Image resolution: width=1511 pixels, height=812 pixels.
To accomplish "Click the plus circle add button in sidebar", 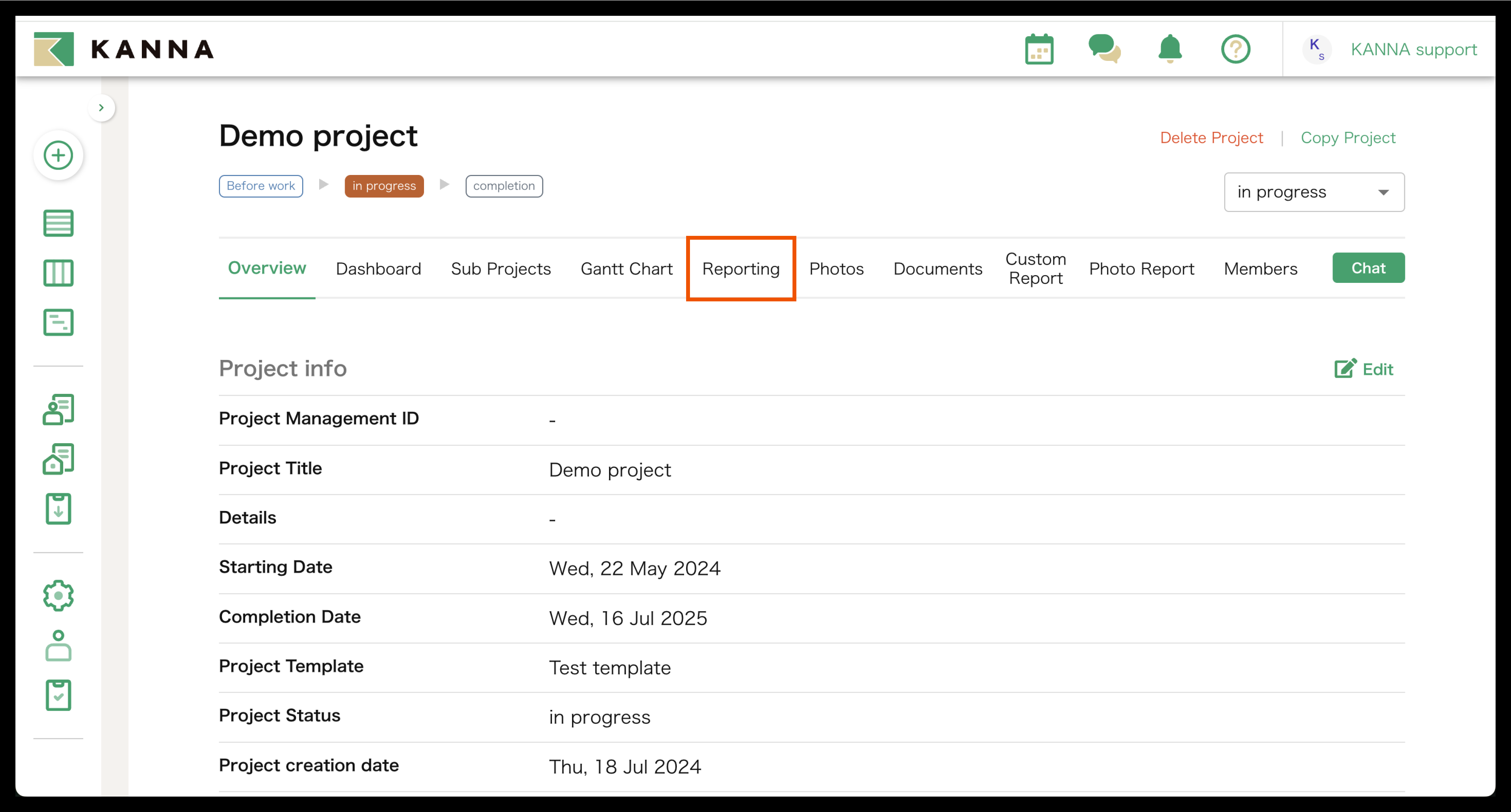I will pos(58,155).
